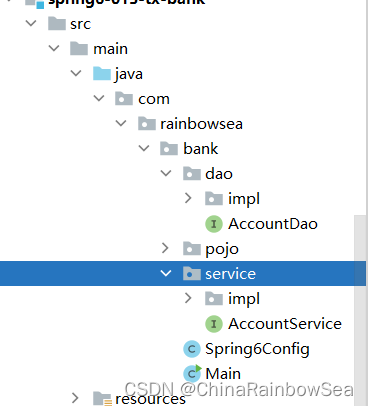Select the main folder node
The width and height of the screenshot is (368, 406).
click(x=110, y=49)
